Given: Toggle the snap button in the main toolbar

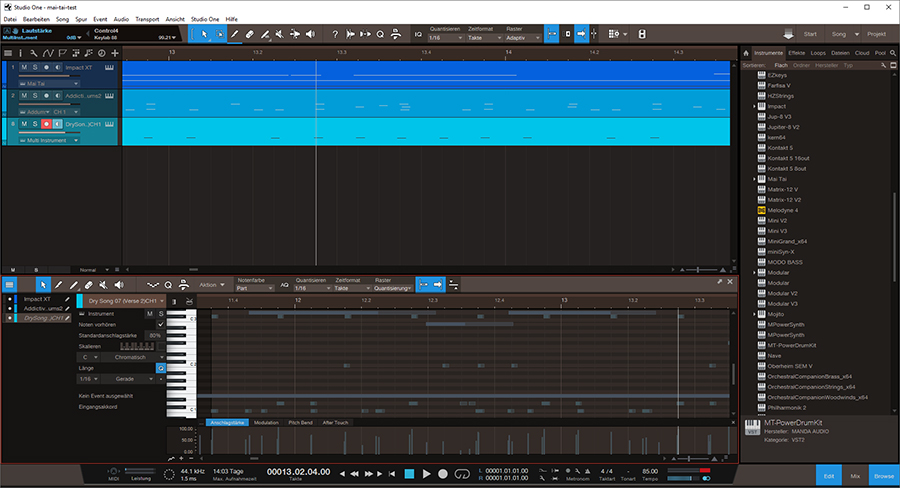Looking at the screenshot, I should click(552, 34).
